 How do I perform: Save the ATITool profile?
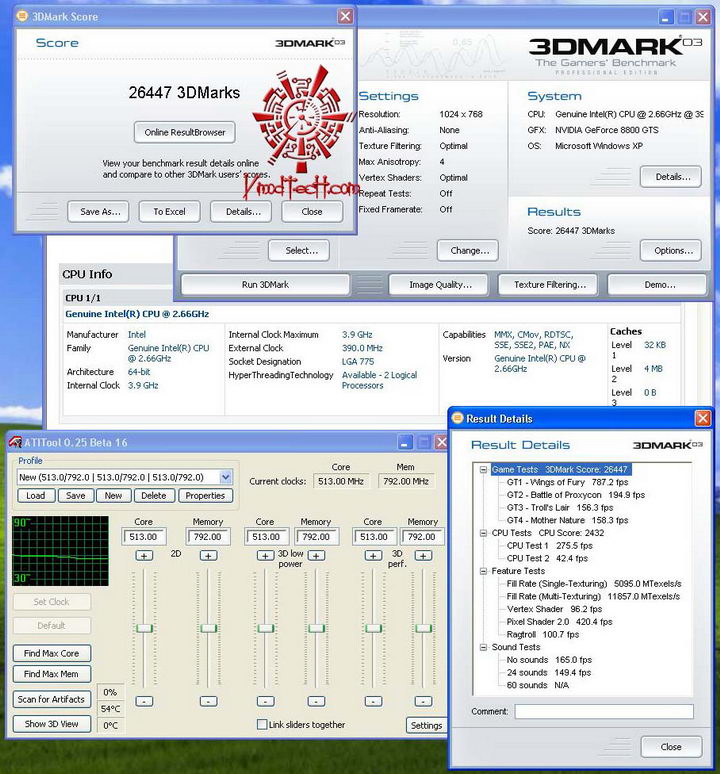tap(76, 496)
